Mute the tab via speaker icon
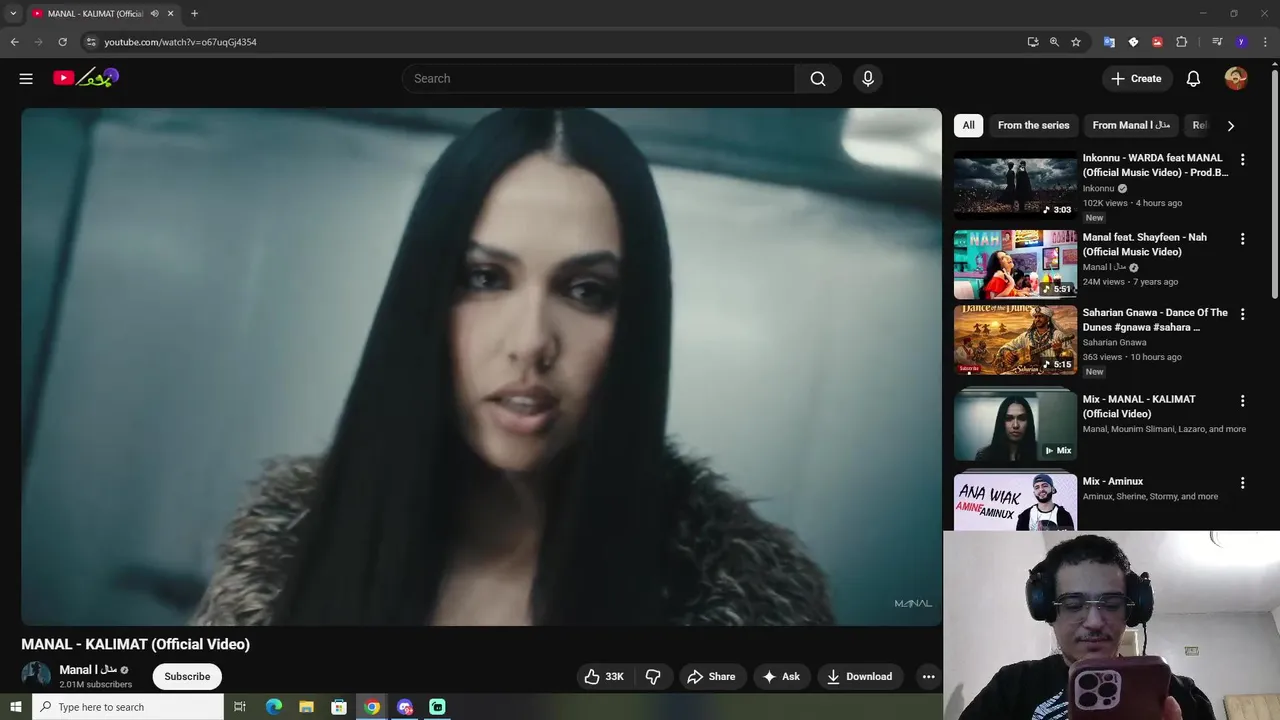 point(154,13)
